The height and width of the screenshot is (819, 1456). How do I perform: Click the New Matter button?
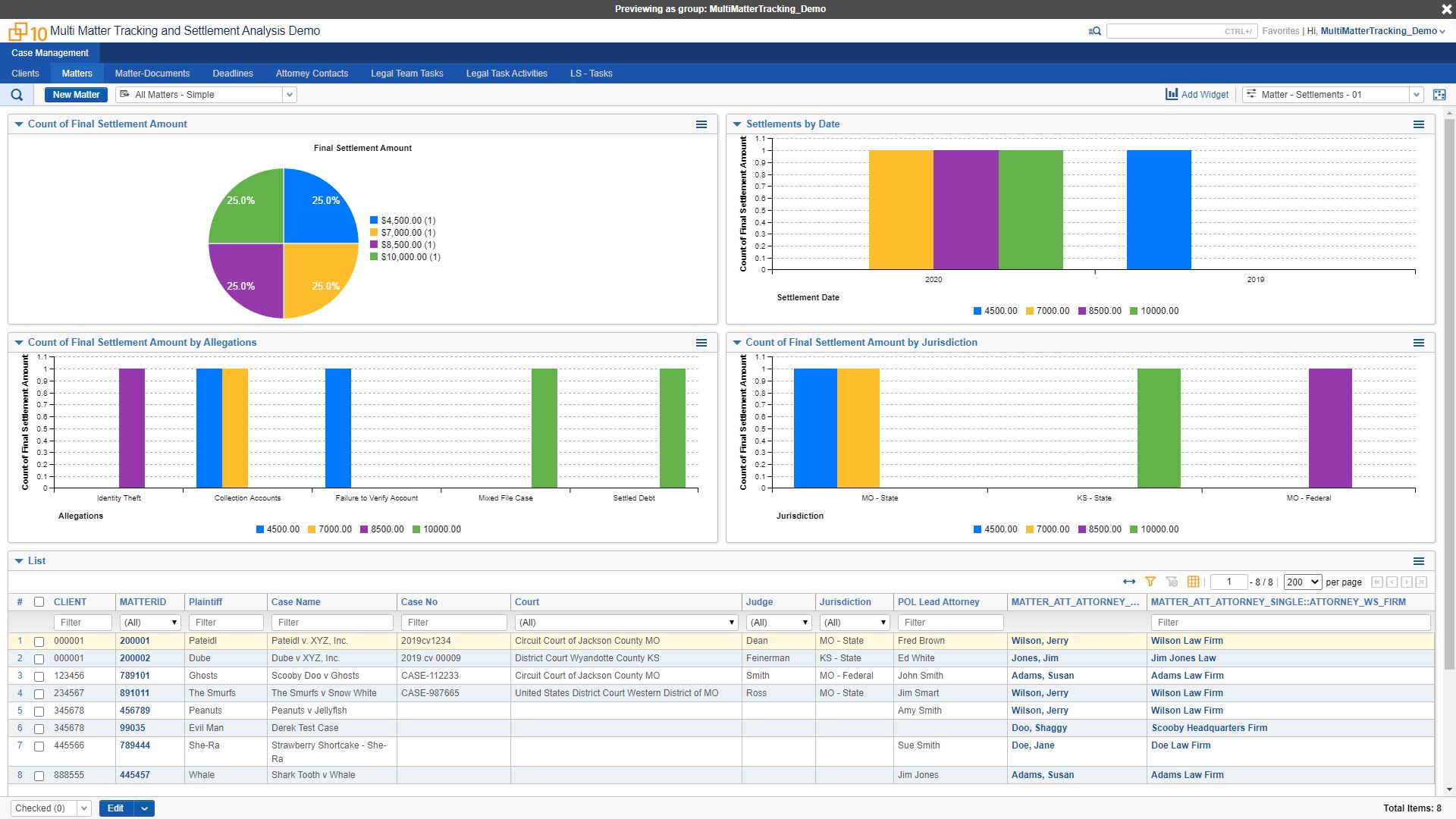point(76,94)
